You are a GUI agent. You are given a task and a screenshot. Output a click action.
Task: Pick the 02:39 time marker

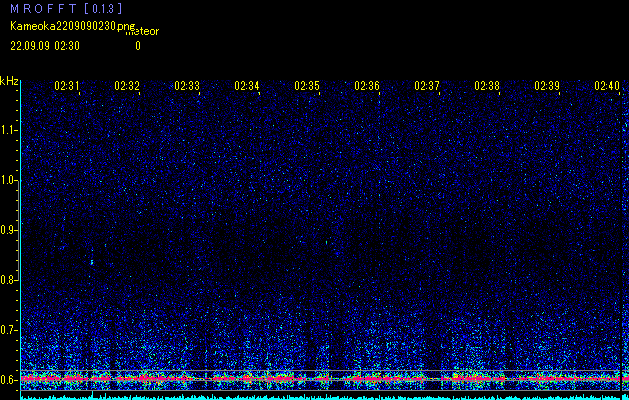(547, 86)
